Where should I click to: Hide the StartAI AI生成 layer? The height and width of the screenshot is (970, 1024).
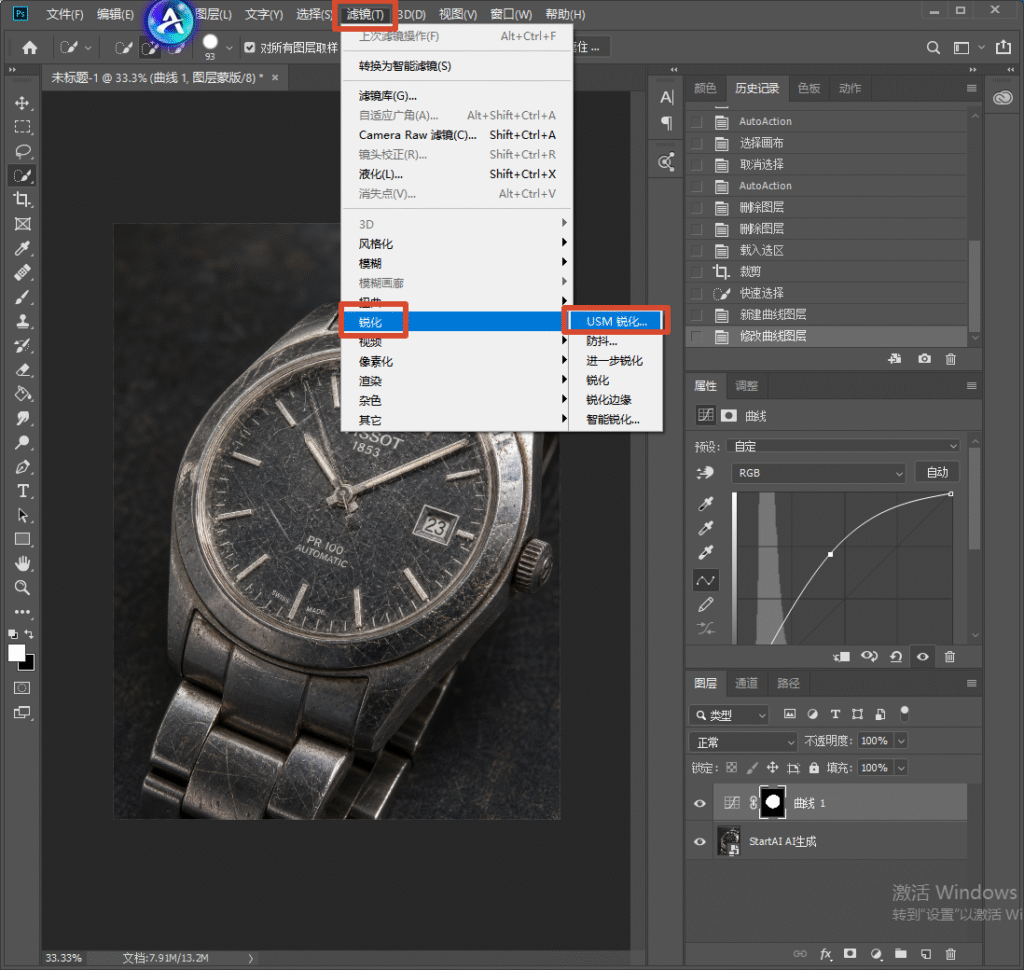click(699, 841)
